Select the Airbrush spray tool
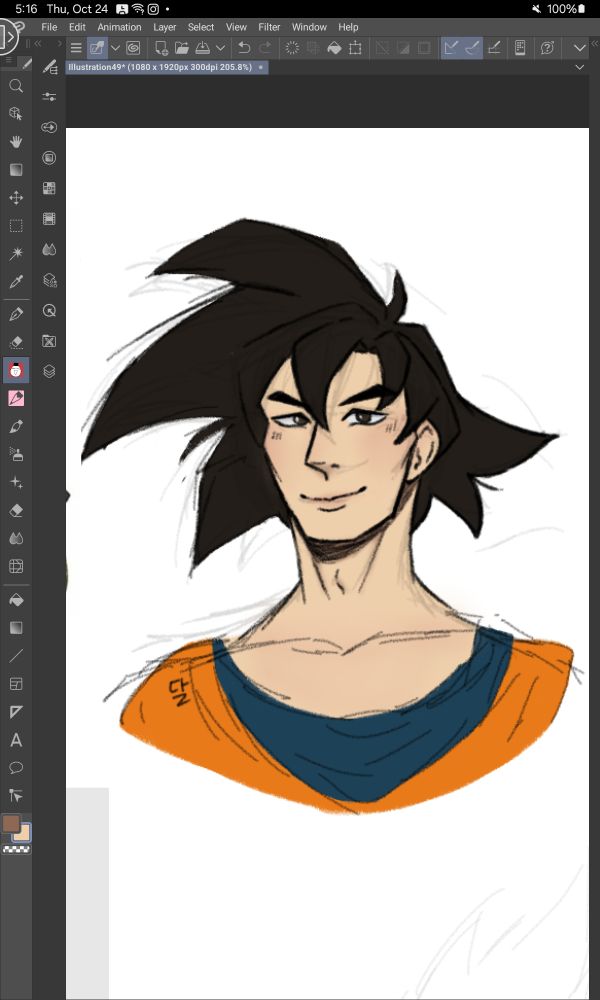Image resolution: width=600 pixels, height=1000 pixels. [x=16, y=454]
